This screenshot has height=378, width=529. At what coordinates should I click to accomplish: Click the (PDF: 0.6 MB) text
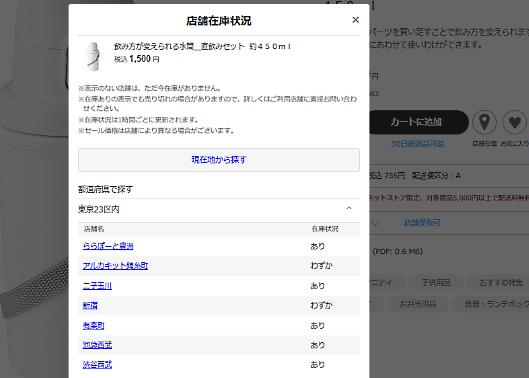pos(397,251)
